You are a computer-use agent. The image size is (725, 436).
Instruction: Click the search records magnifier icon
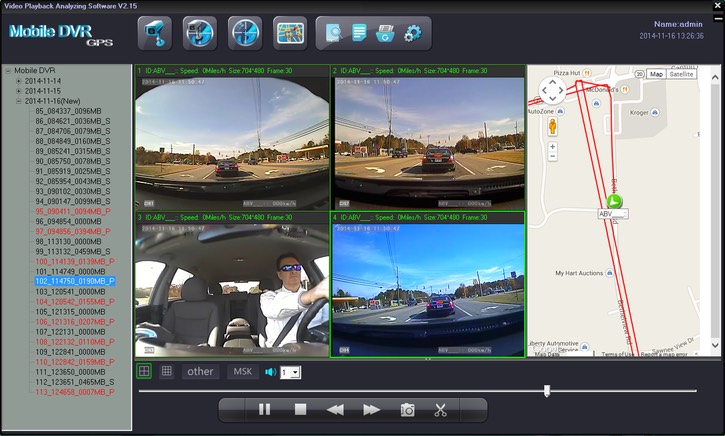coord(334,33)
